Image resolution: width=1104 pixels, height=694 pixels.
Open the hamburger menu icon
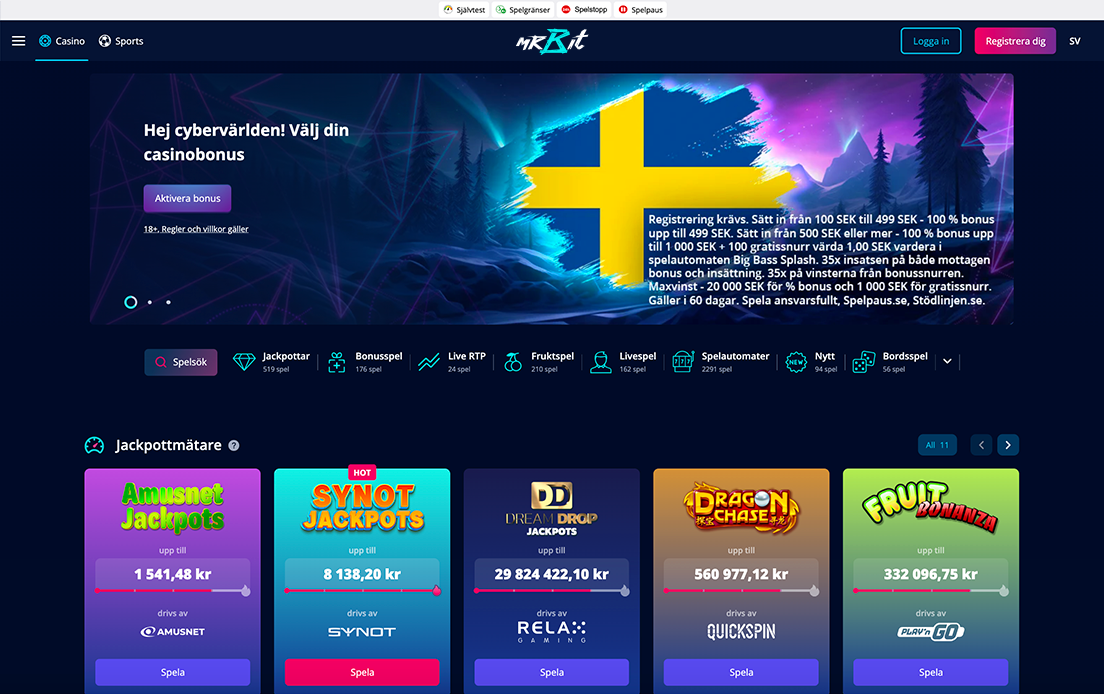[x=18, y=41]
